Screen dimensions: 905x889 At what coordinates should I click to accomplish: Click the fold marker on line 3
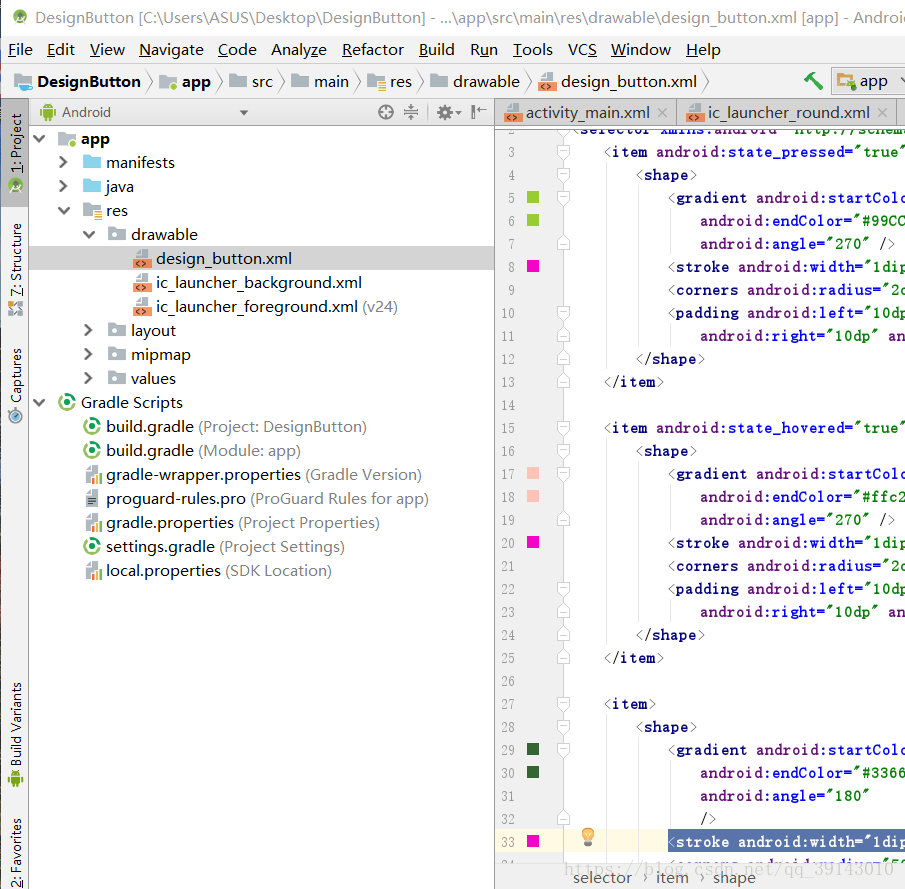(x=563, y=152)
